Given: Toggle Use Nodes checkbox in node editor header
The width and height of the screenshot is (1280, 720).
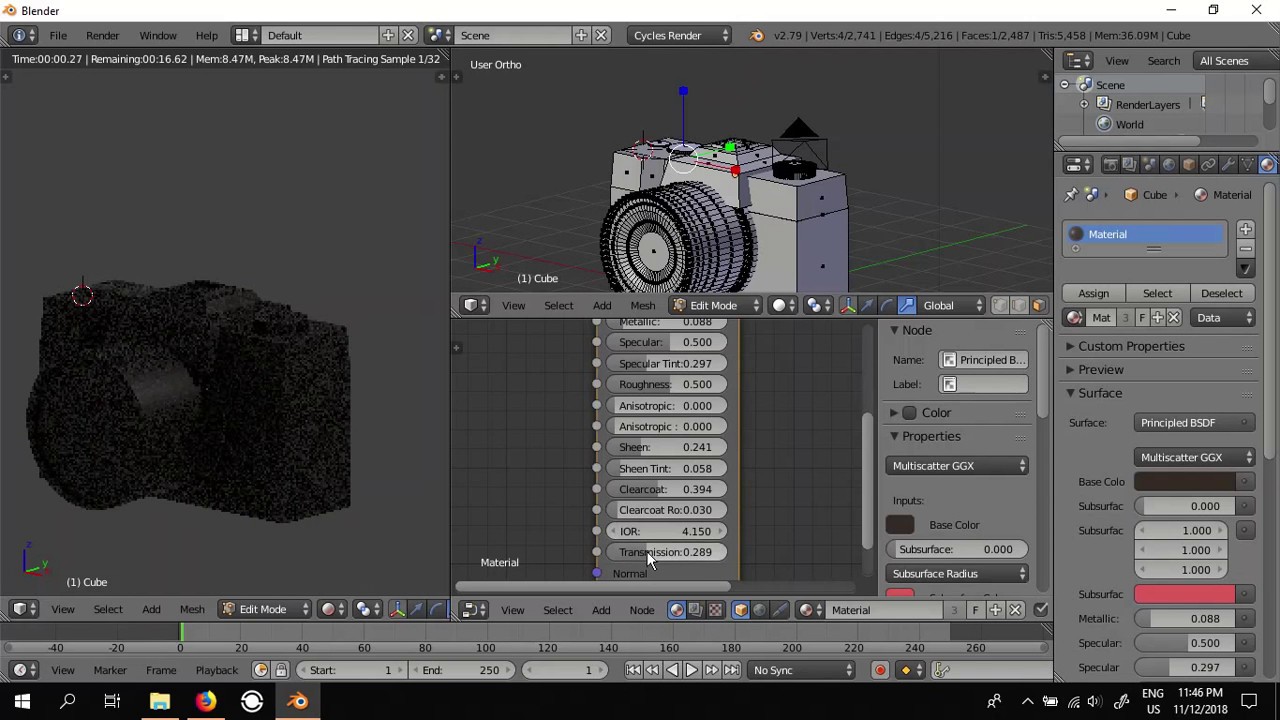Looking at the screenshot, I should 1041,610.
